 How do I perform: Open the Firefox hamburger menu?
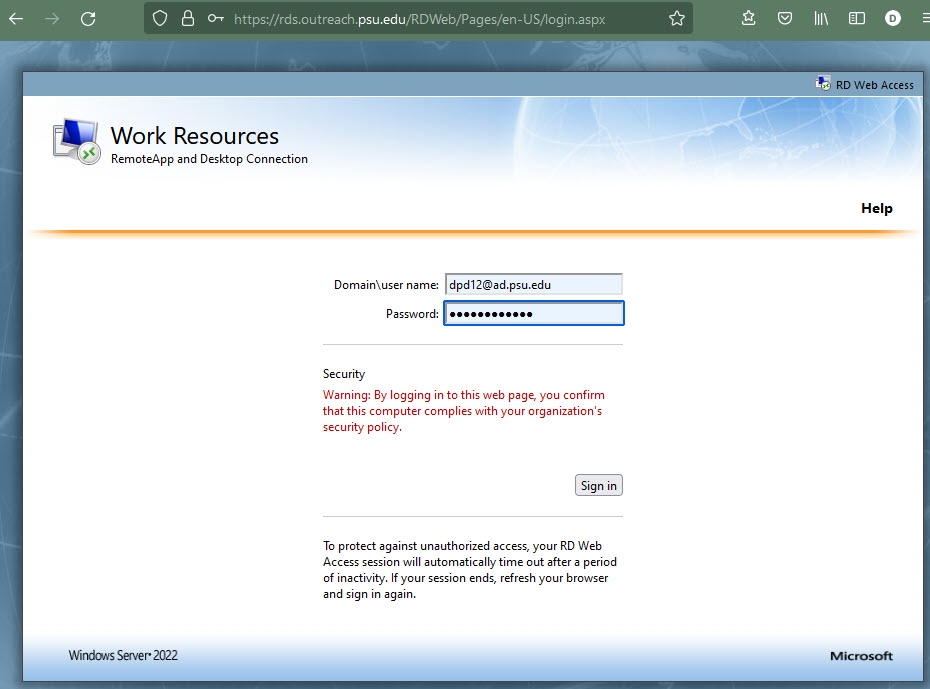pyautogui.click(x=924, y=17)
